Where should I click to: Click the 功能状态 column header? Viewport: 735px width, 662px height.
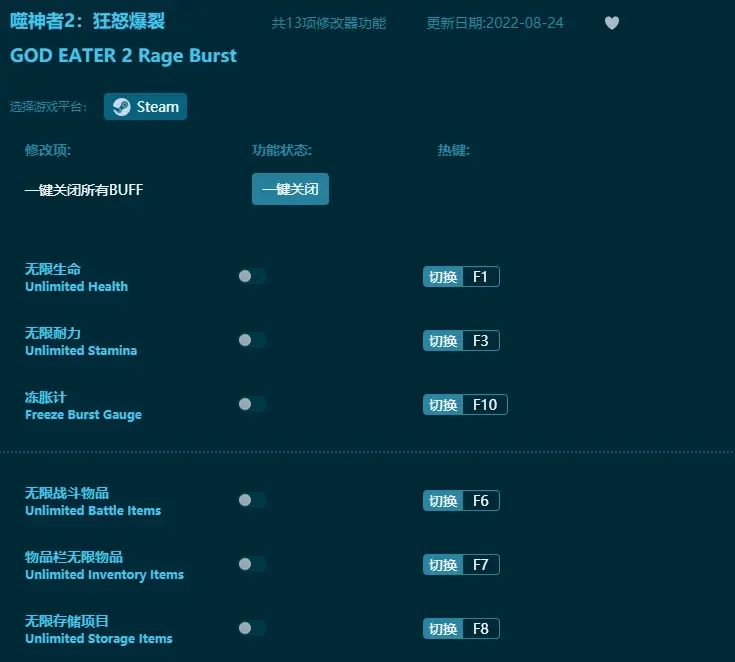click(x=282, y=150)
